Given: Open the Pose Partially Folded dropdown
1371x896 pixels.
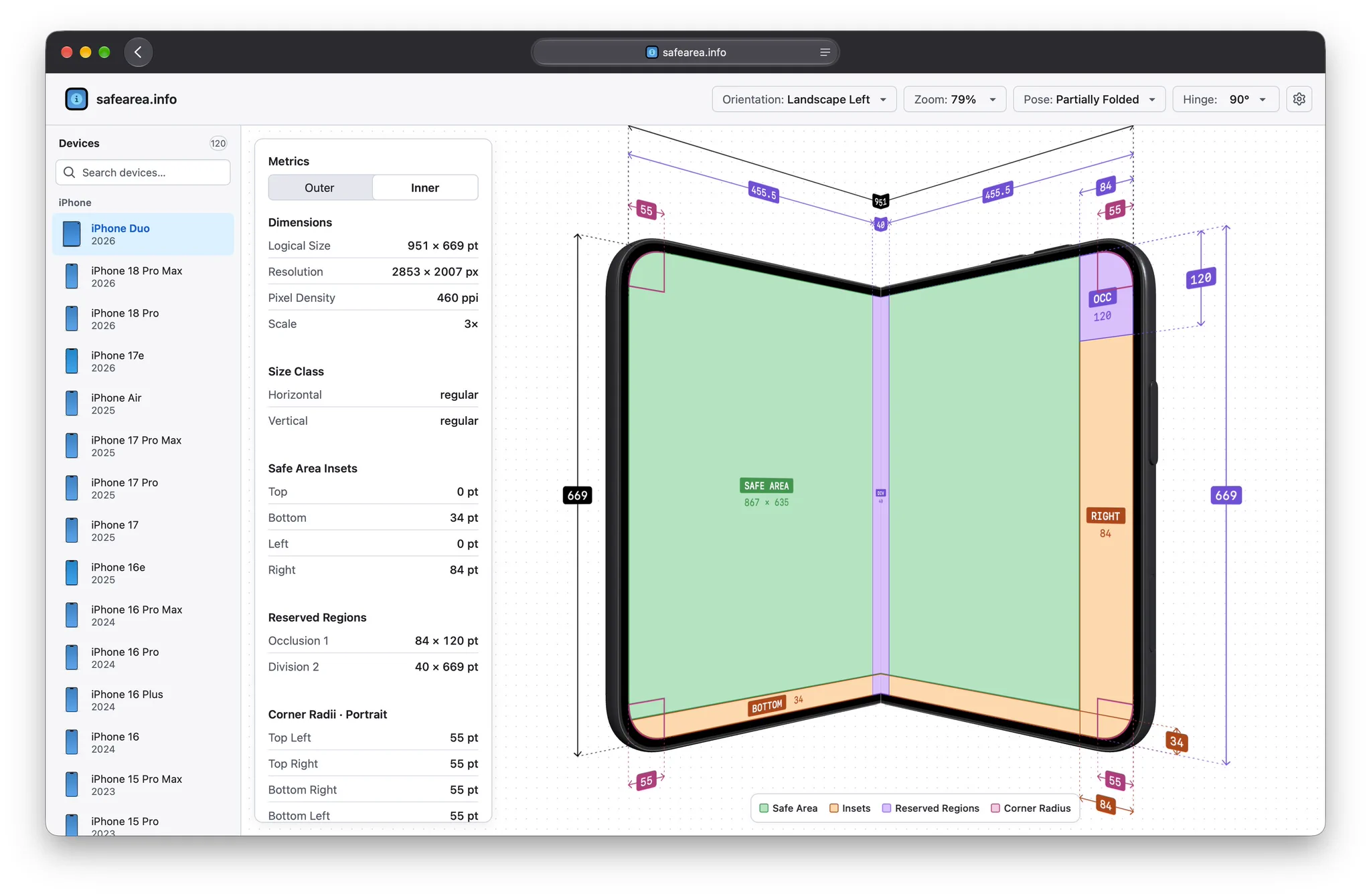Looking at the screenshot, I should click(1089, 99).
